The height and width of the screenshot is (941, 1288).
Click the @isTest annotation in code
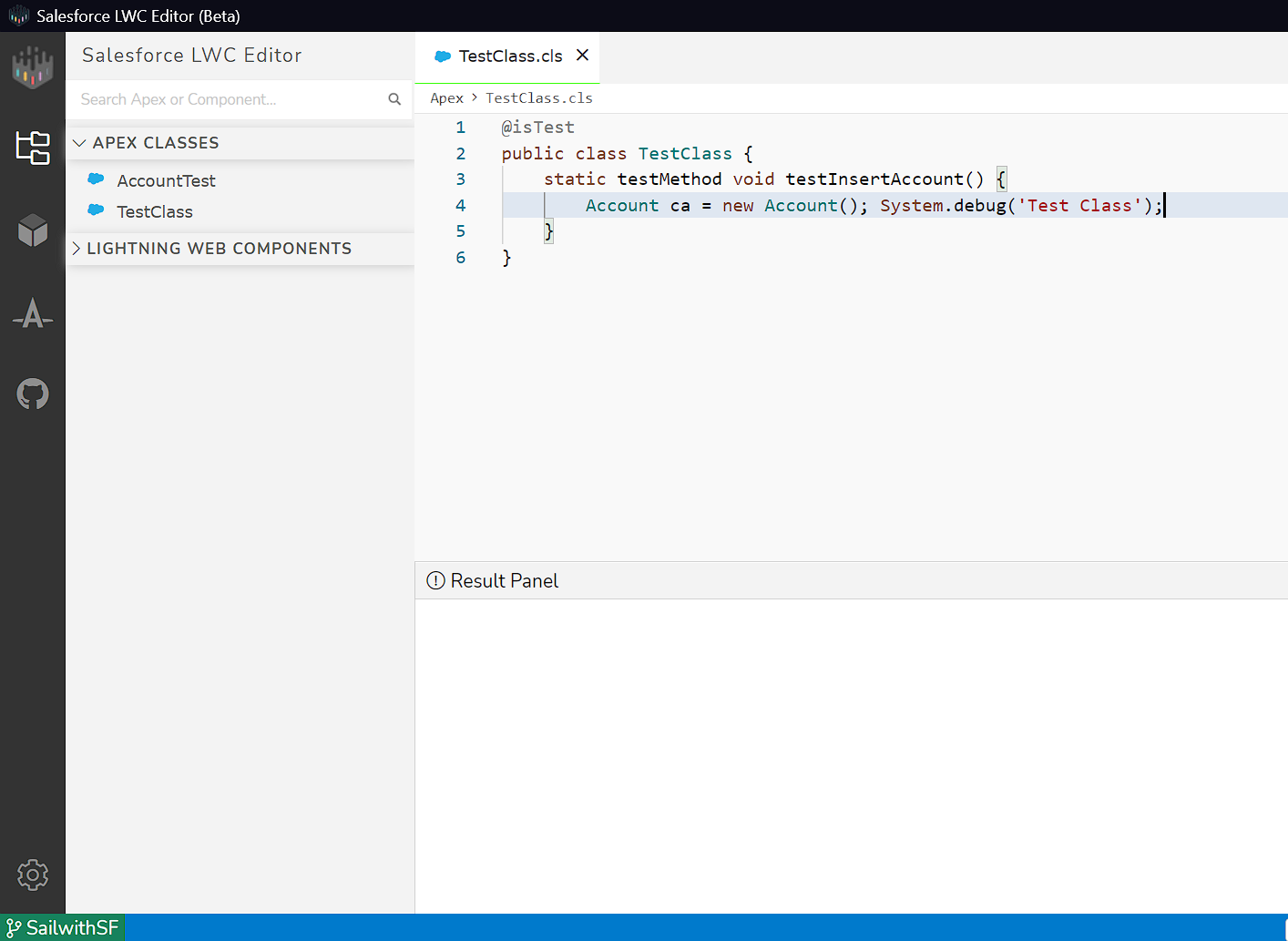coord(537,128)
